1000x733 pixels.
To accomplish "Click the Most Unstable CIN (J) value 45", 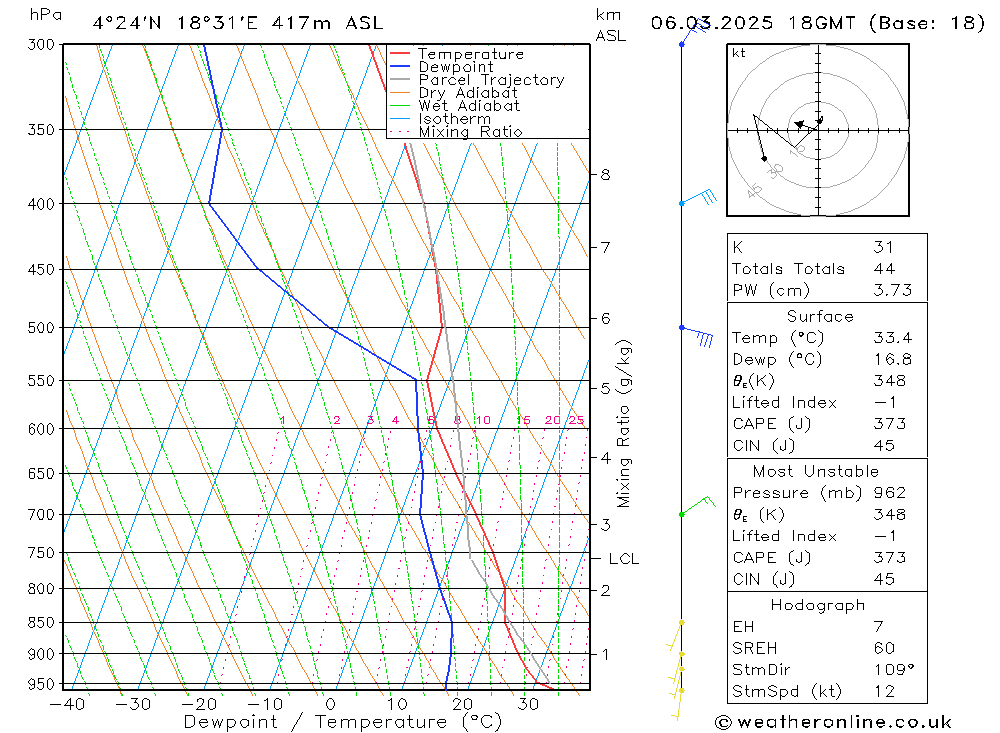I will 884,579.
